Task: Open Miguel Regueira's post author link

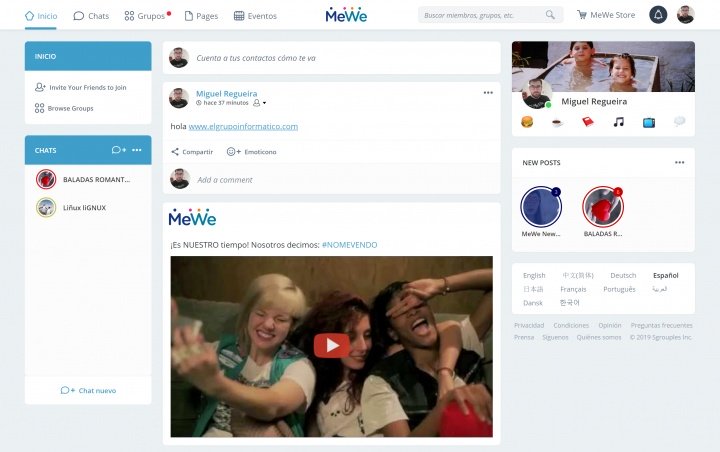Action: tap(226, 94)
